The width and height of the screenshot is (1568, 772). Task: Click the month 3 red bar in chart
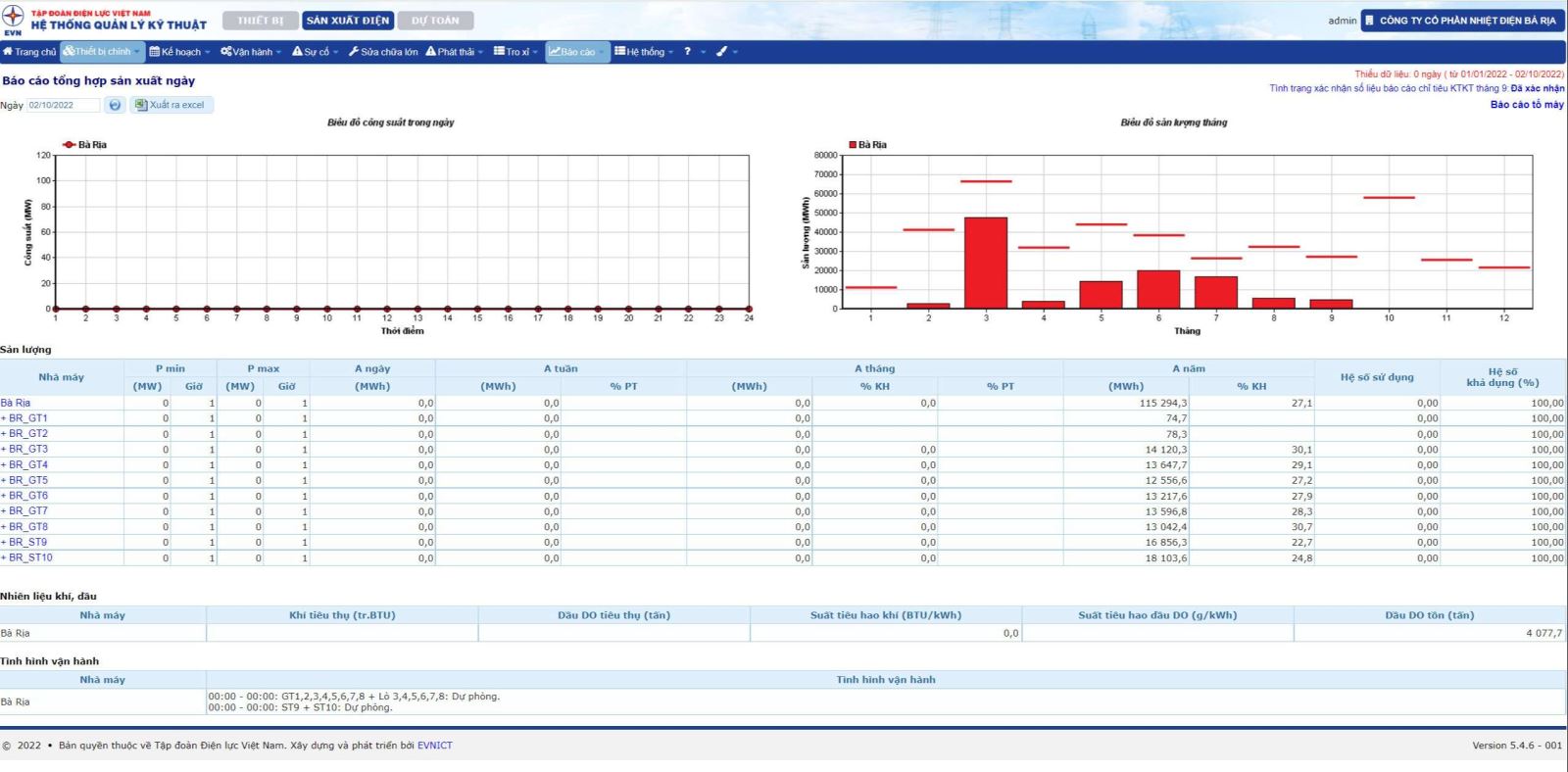[986, 263]
